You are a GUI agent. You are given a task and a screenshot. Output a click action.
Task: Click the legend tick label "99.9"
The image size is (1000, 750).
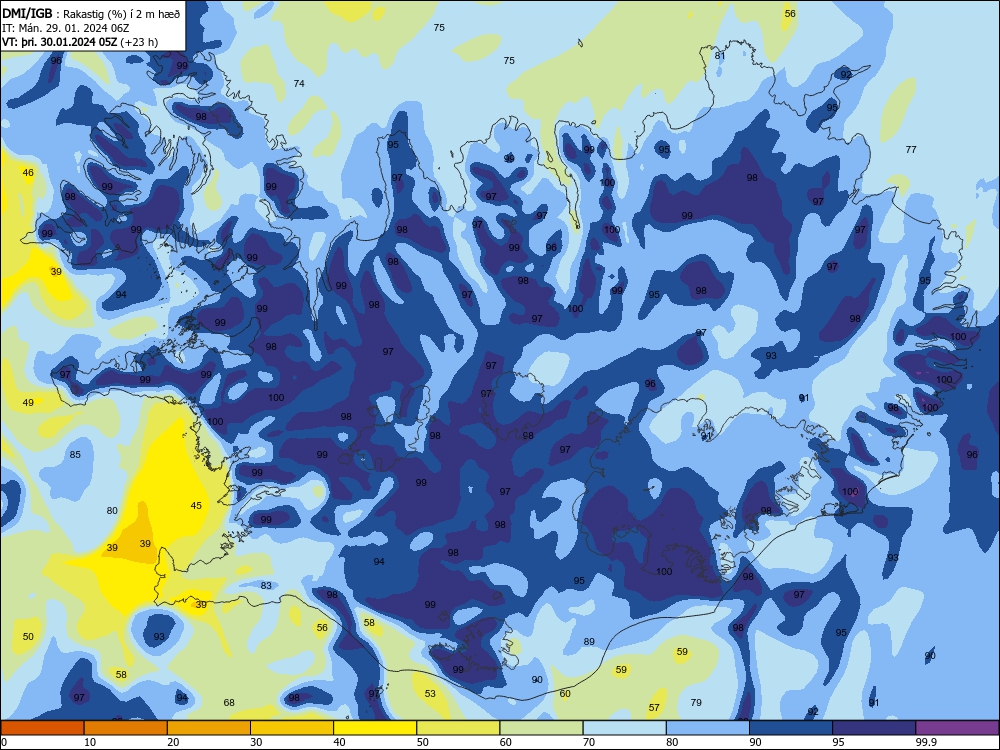pyautogui.click(x=926, y=742)
